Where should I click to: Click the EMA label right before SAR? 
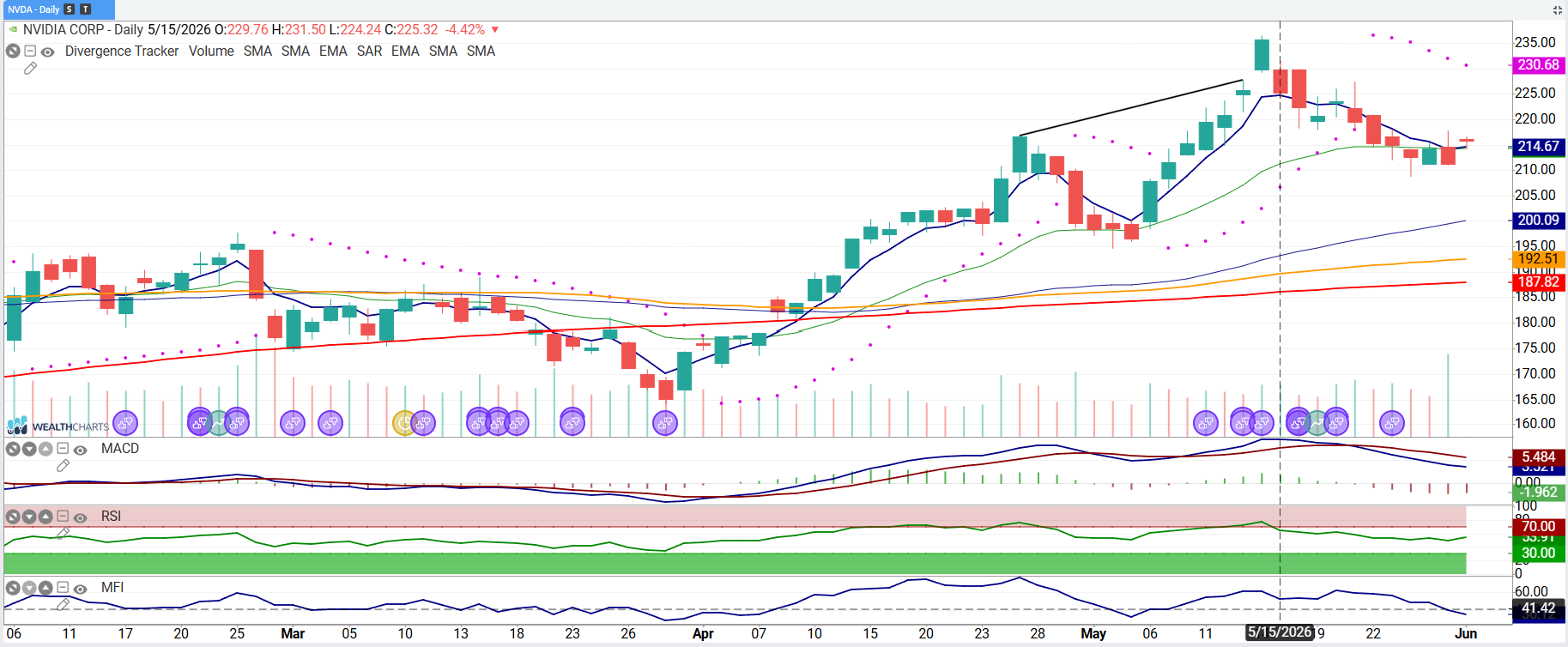[x=333, y=51]
